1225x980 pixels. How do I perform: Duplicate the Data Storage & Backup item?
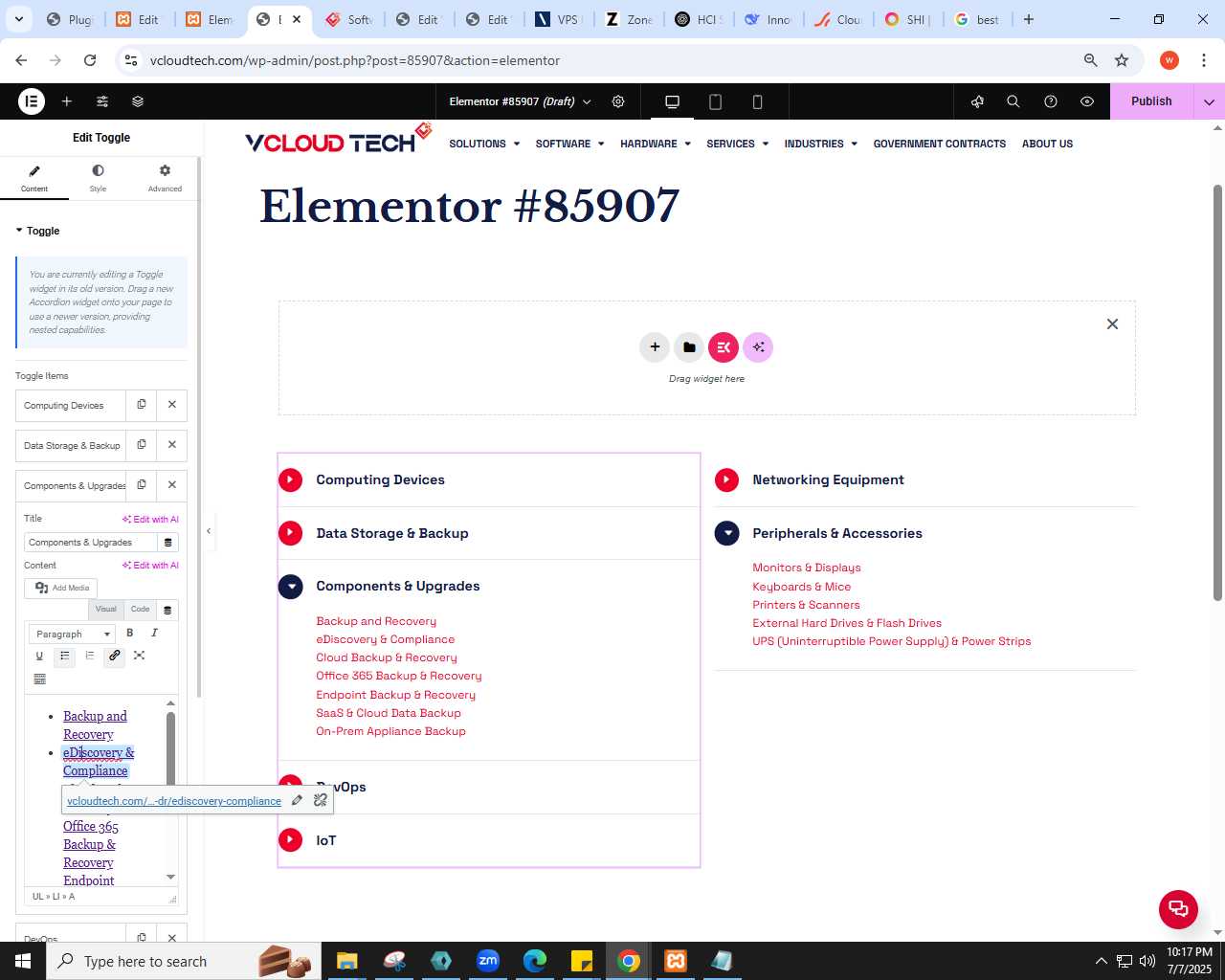(142, 445)
